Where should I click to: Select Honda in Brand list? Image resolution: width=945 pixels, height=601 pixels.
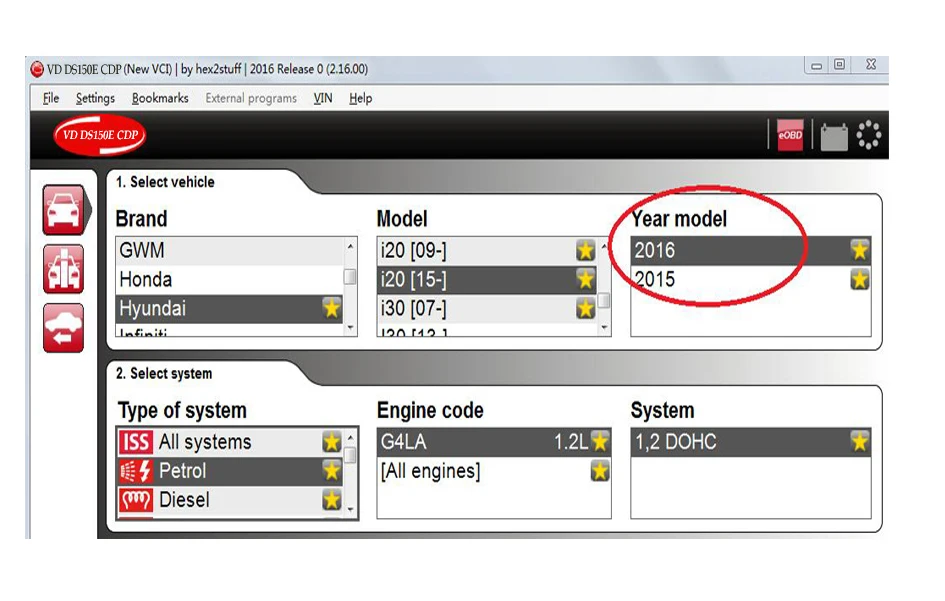[229, 279]
